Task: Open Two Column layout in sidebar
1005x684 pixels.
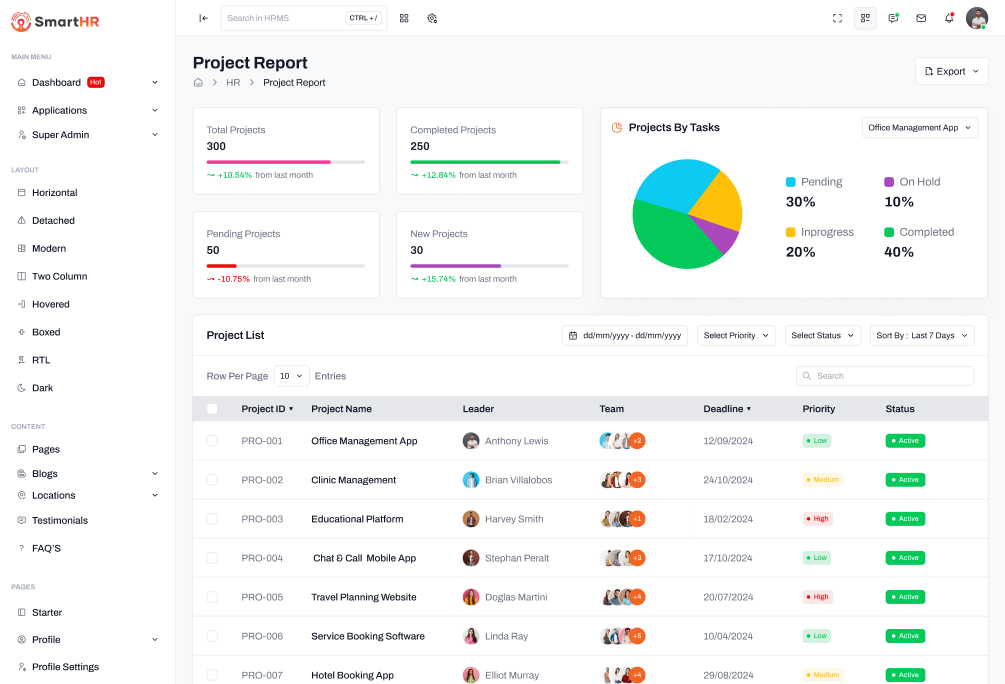Action: [x=59, y=276]
